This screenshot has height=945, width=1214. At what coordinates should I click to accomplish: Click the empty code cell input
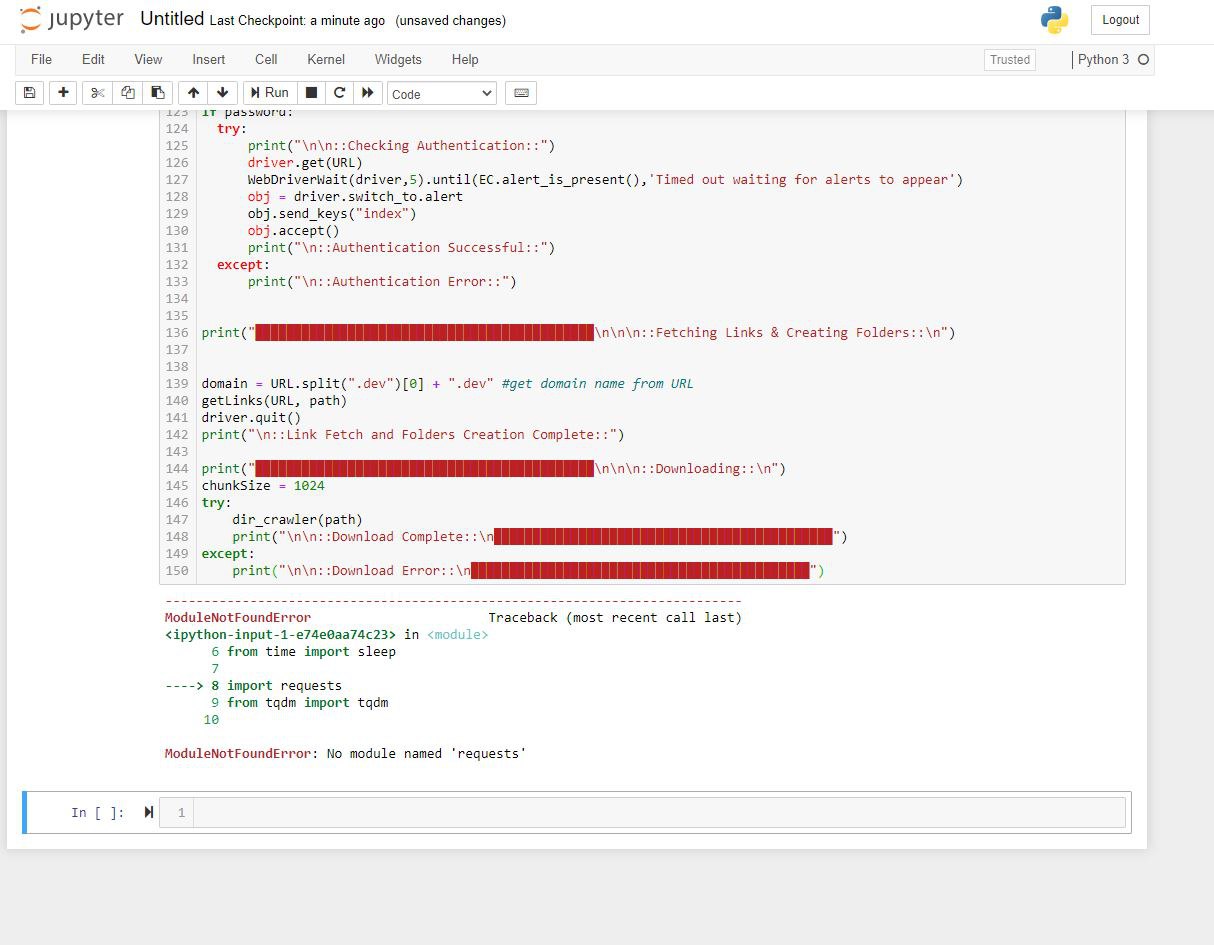pyautogui.click(x=658, y=812)
